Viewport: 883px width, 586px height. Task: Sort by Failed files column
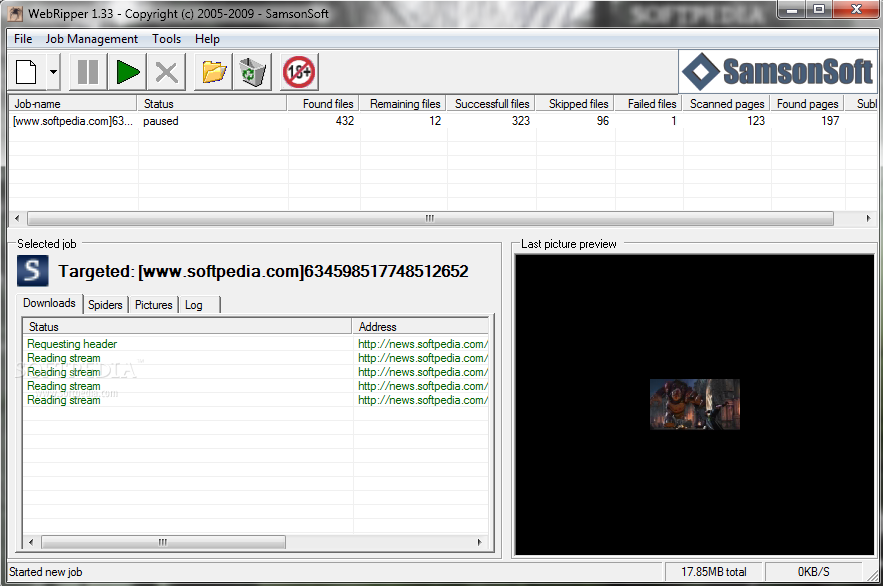[x=649, y=104]
